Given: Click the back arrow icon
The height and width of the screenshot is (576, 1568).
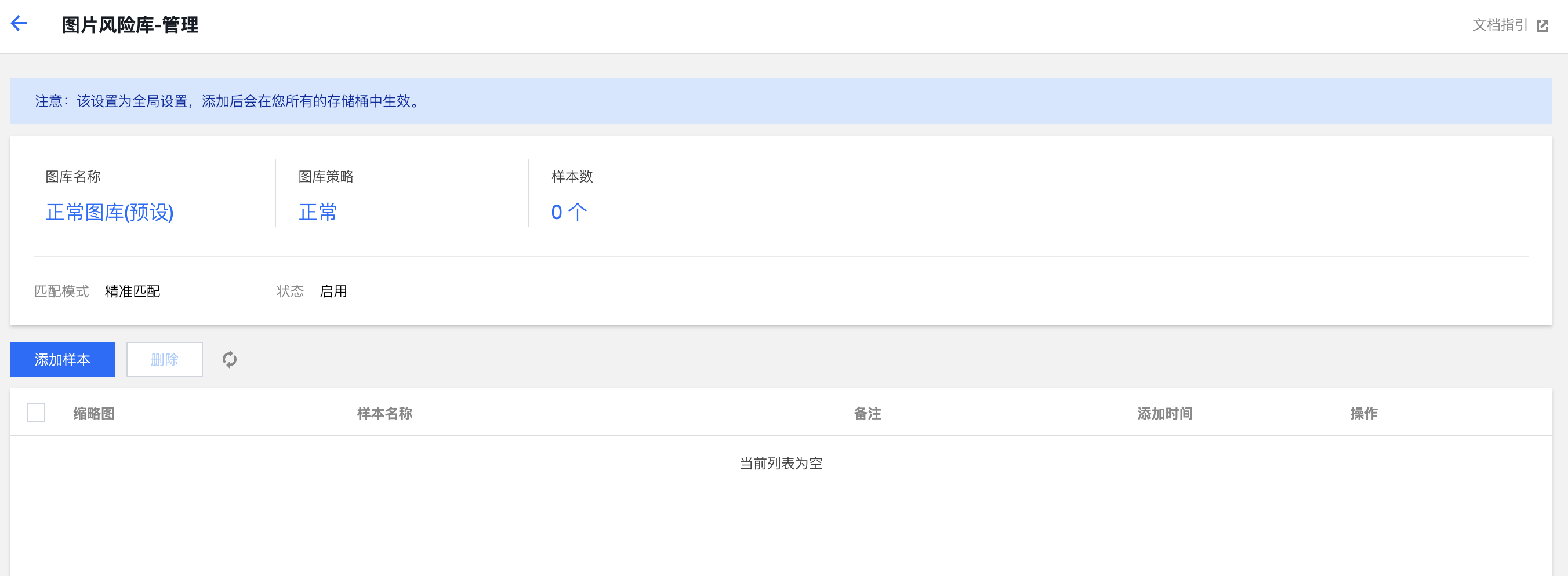Looking at the screenshot, I should (x=19, y=24).
